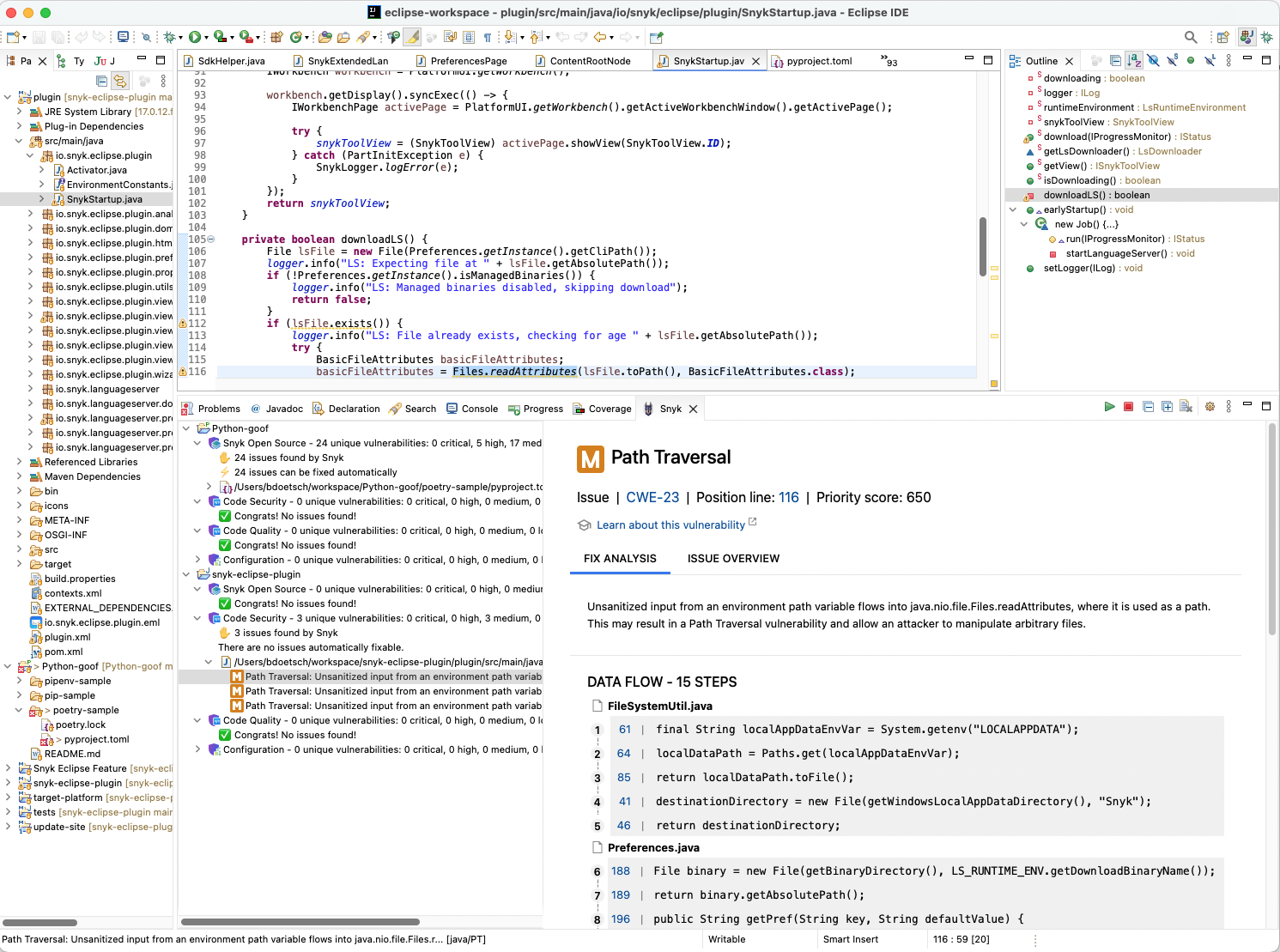Click the magnifier search icon in top toolbar
Viewport: 1280px width, 952px height.
click(1190, 37)
